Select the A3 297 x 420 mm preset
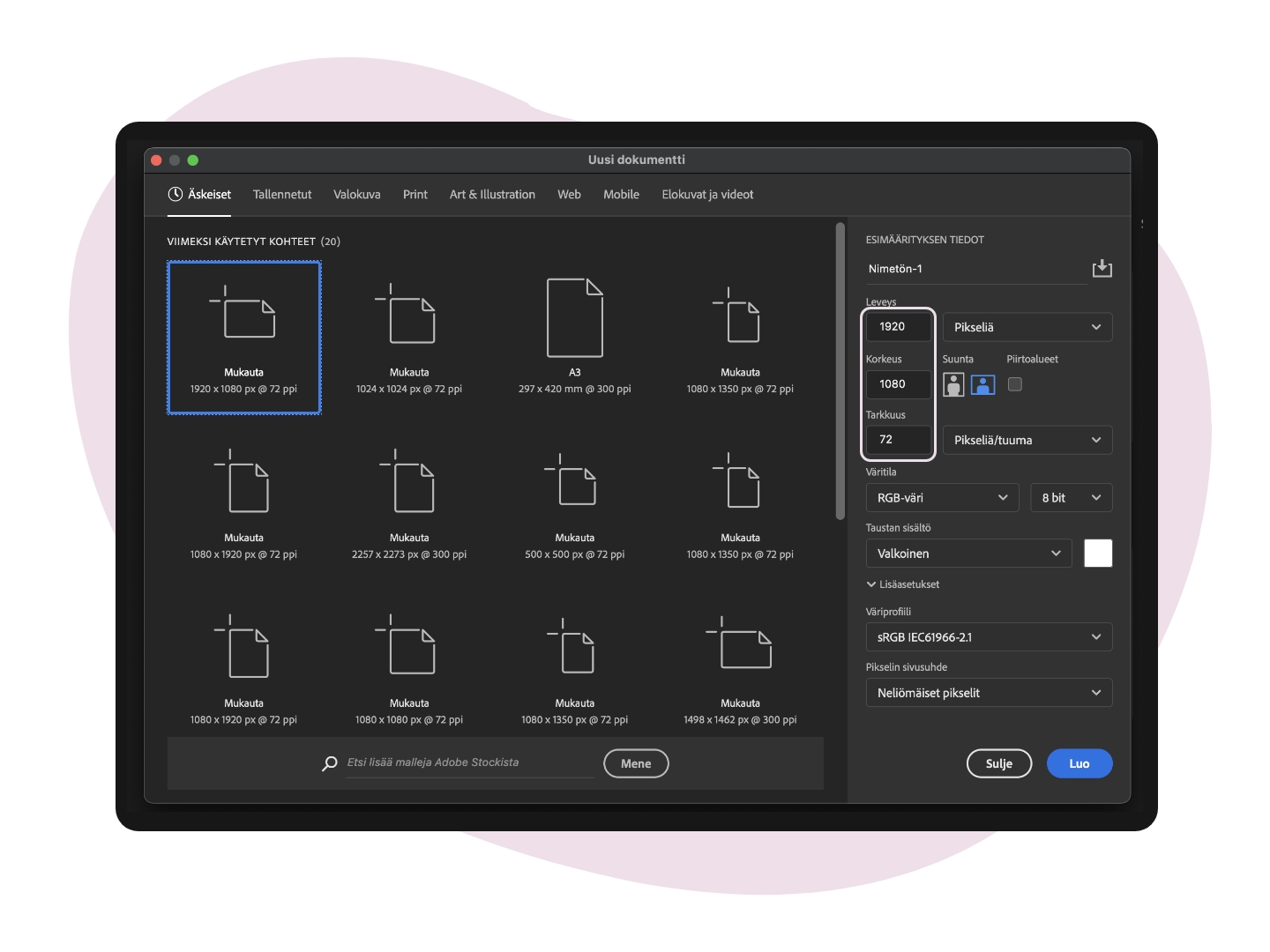 tap(575, 337)
